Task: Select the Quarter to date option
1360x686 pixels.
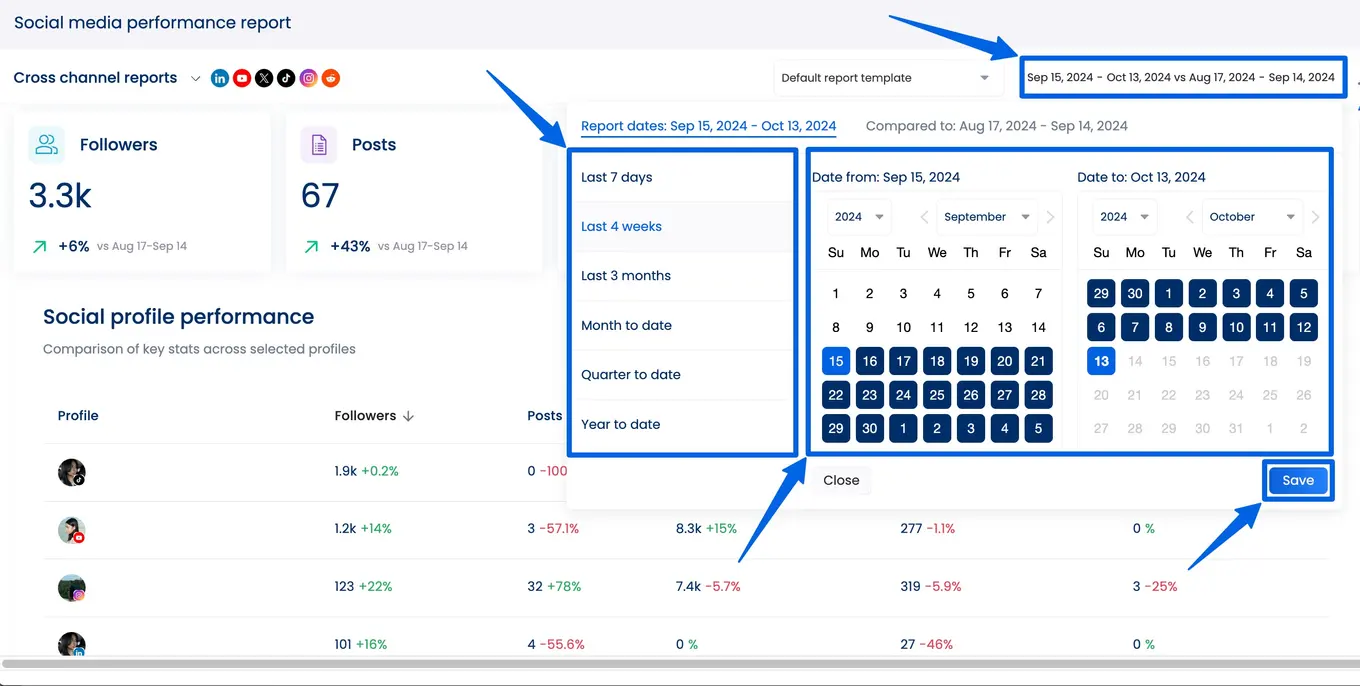Action: [630, 374]
